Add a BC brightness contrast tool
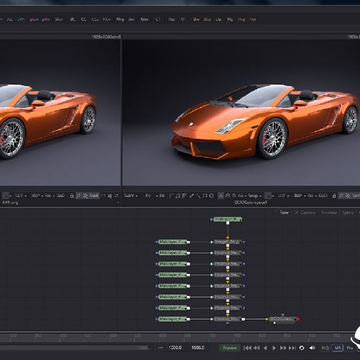Viewport: 360px width, 360px height. point(72,19)
